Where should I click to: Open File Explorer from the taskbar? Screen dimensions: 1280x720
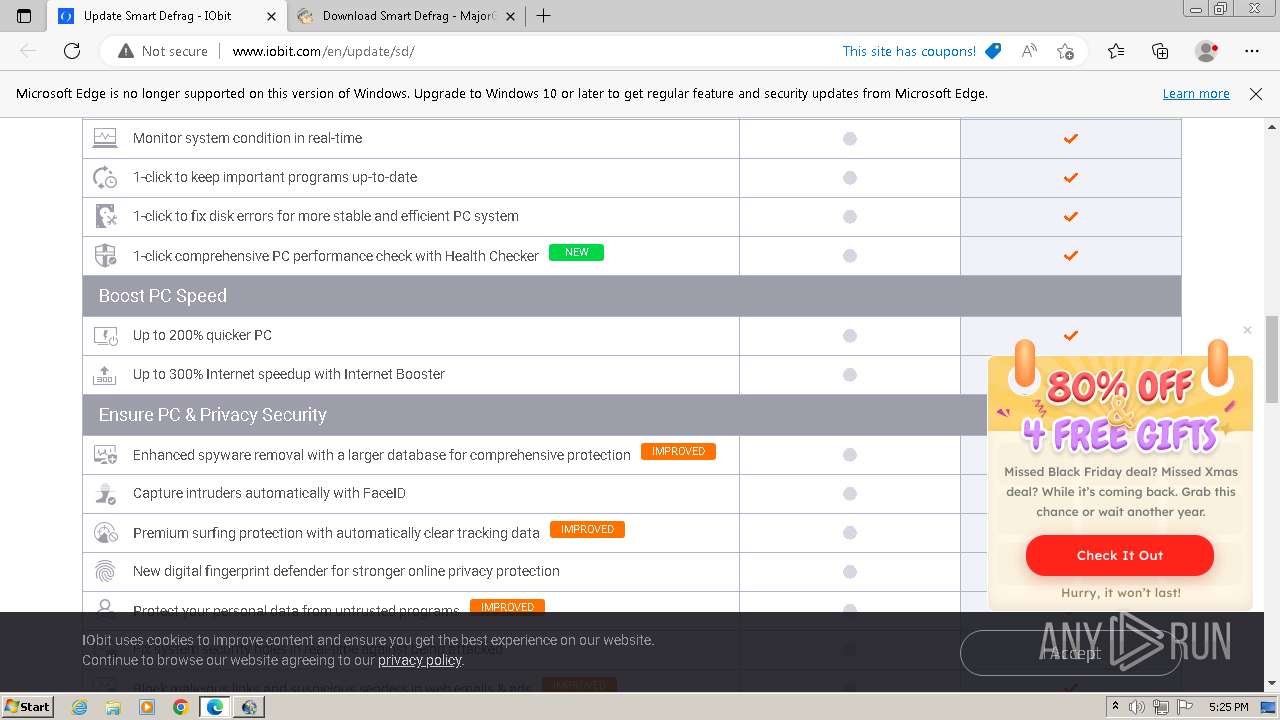[113, 707]
